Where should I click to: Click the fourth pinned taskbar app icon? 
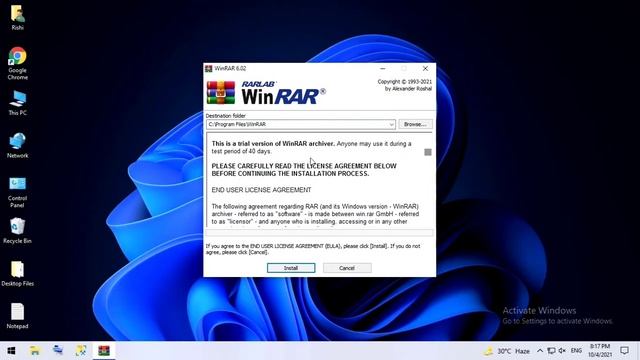[81, 351]
